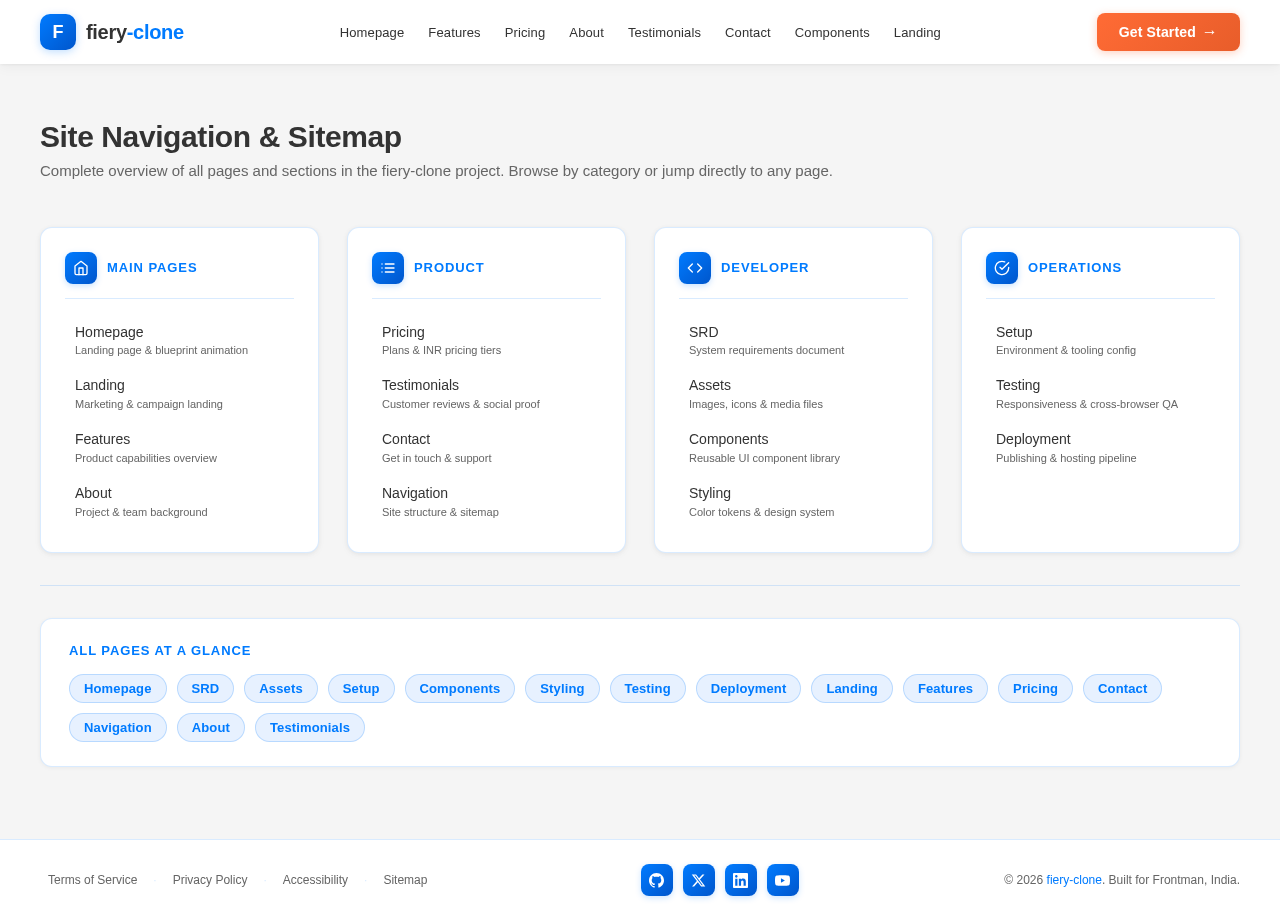Open About in the top navigation

click(x=587, y=32)
